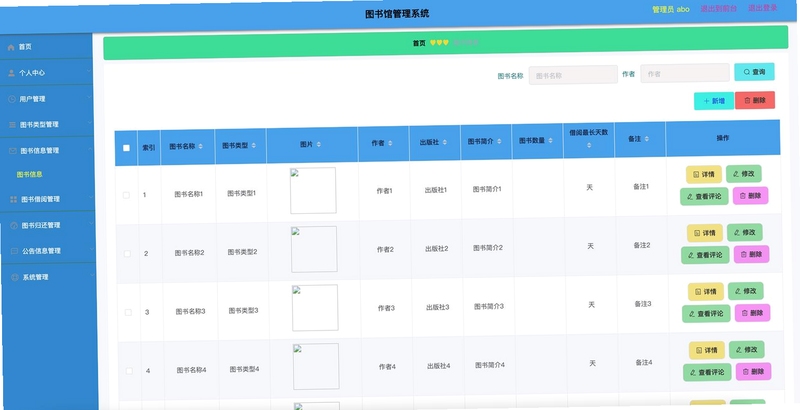Check the checkbox for row 图书名称3
800x410 pixels.
coord(128,312)
